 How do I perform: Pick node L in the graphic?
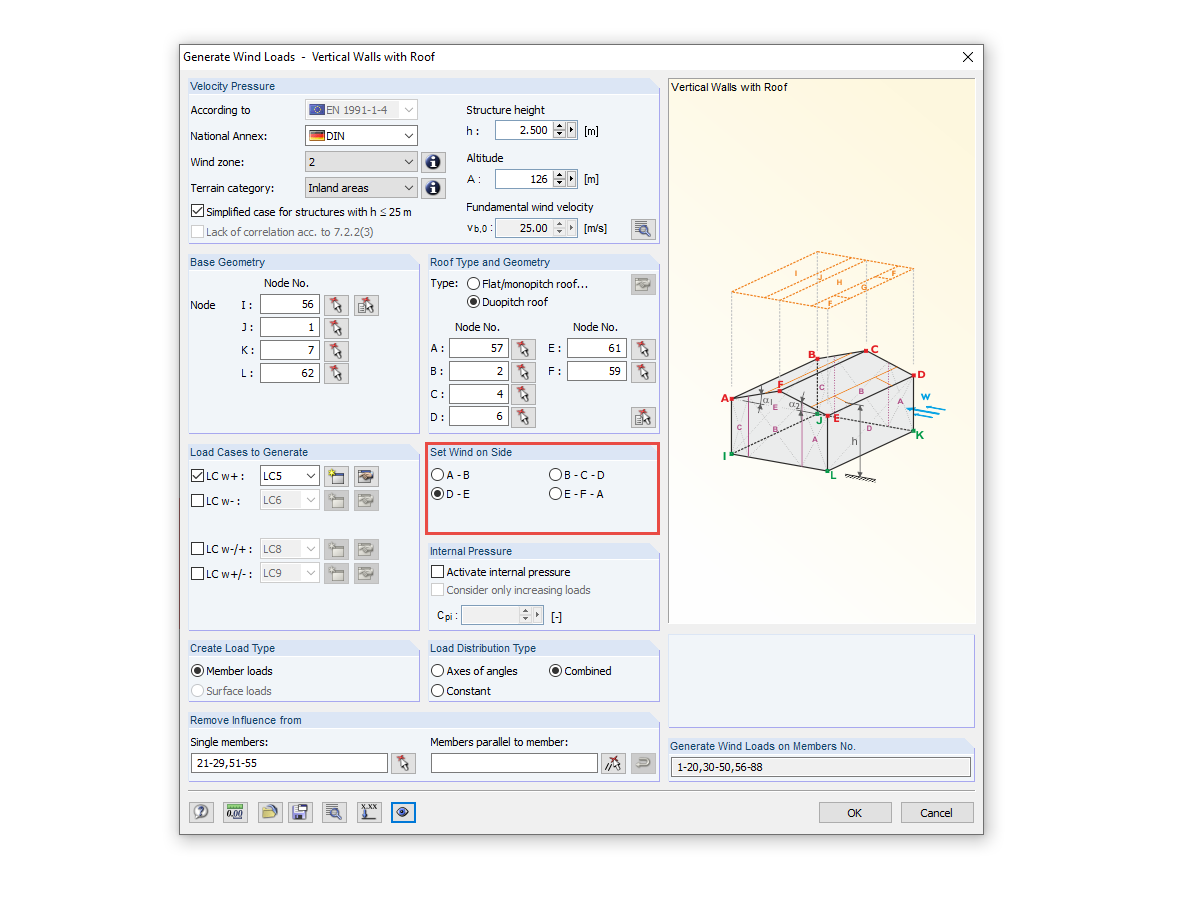click(336, 373)
